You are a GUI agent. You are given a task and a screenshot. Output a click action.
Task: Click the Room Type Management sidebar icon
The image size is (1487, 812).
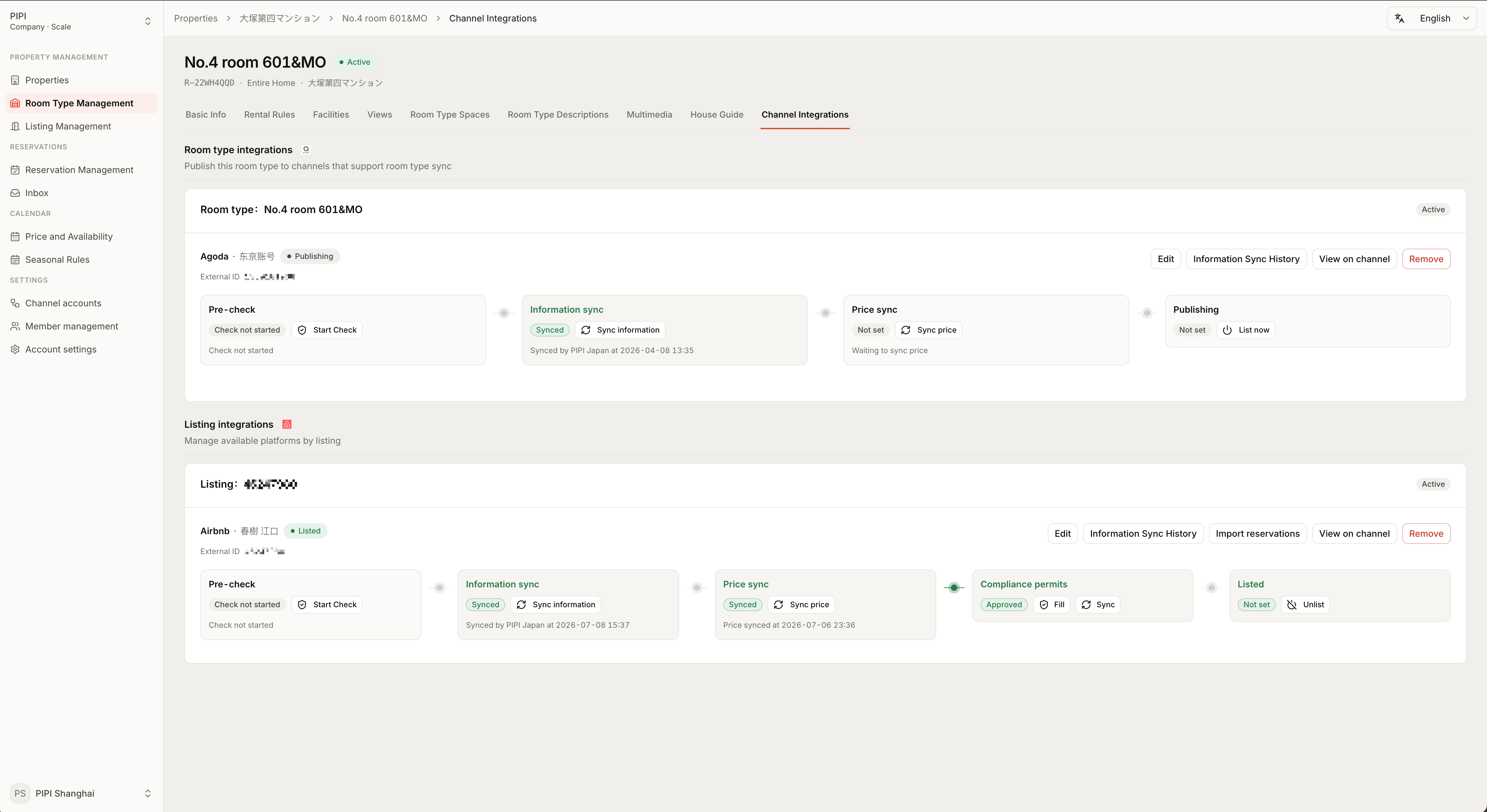(x=15, y=103)
